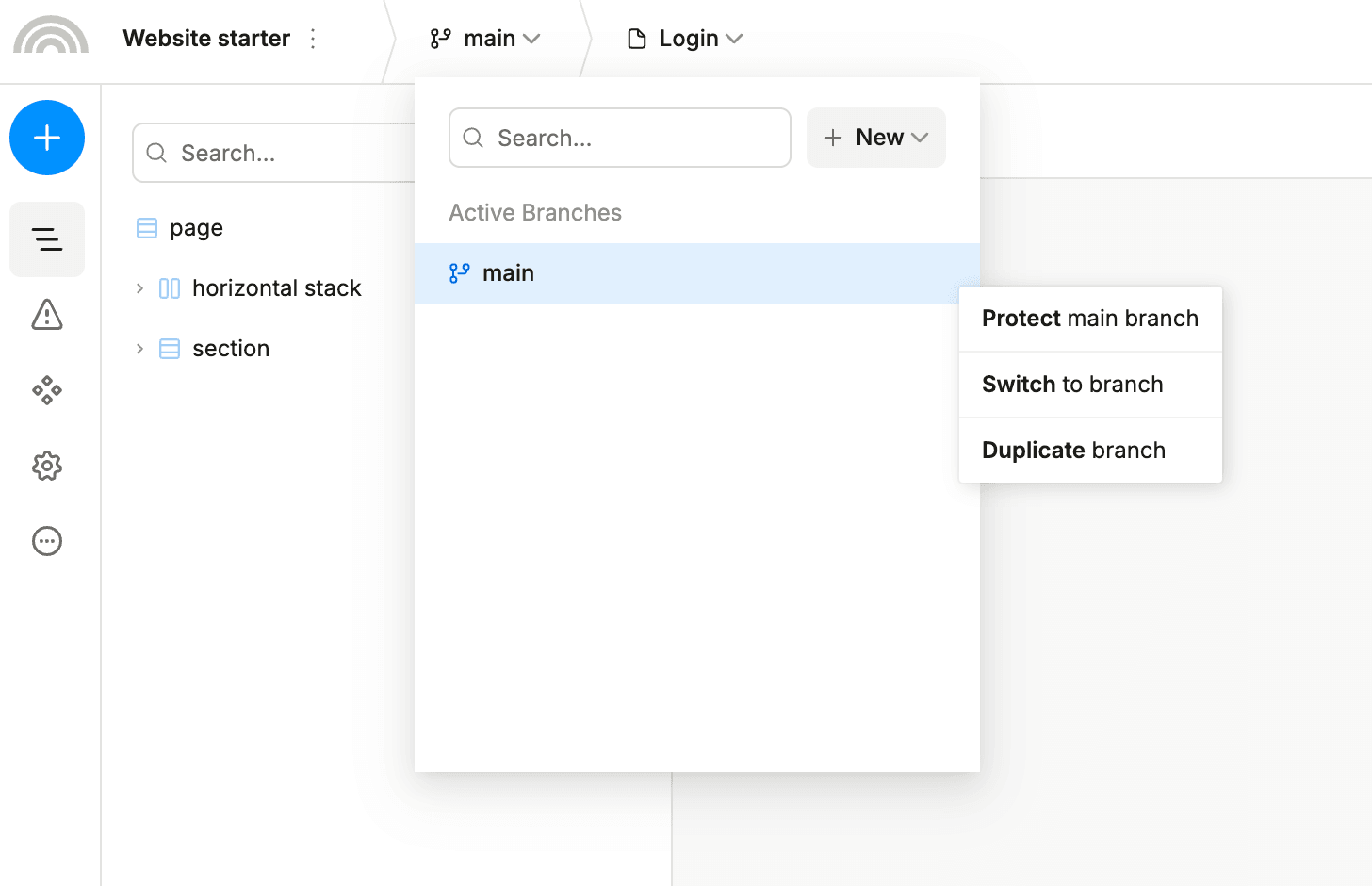Open the New branch dropdown button
The height and width of the screenshot is (886, 1372).
point(876,138)
